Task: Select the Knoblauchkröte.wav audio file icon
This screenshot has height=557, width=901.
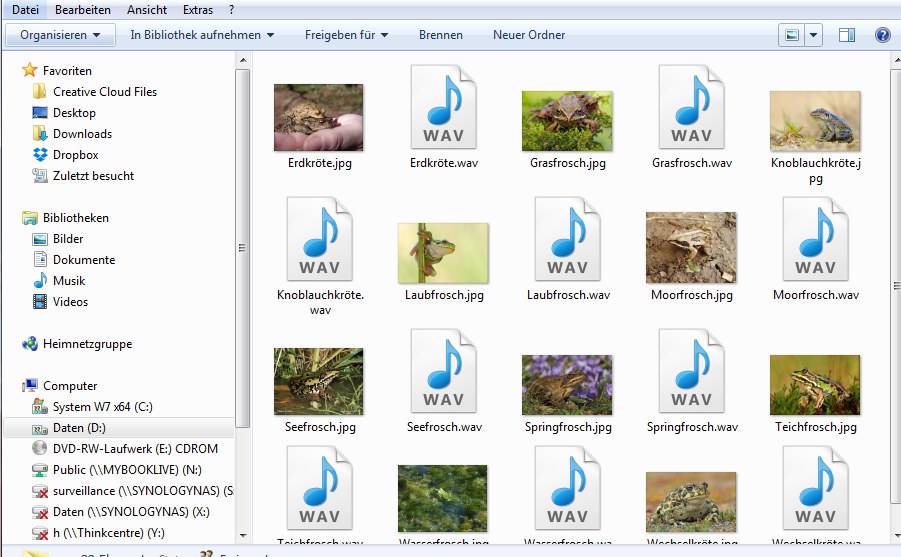Action: pyautogui.click(x=319, y=239)
